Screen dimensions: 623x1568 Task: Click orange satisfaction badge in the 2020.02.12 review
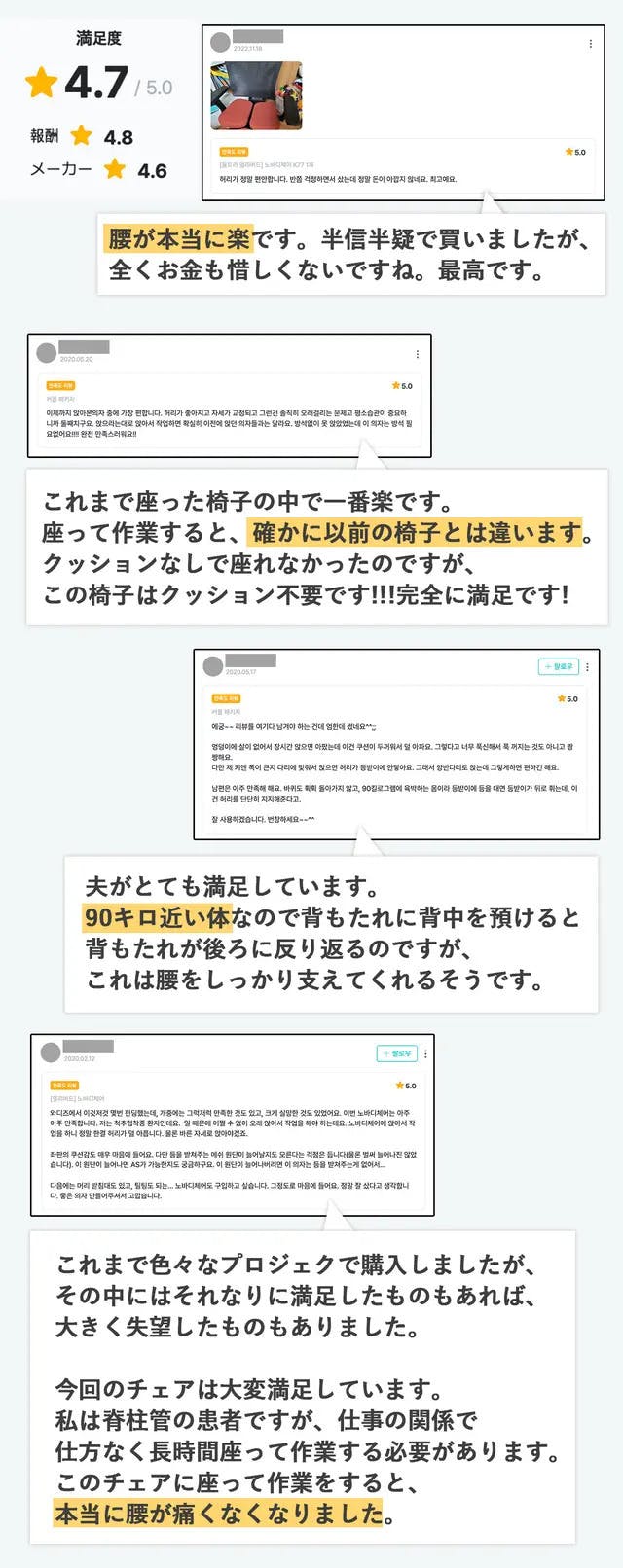pyautogui.click(x=64, y=1085)
